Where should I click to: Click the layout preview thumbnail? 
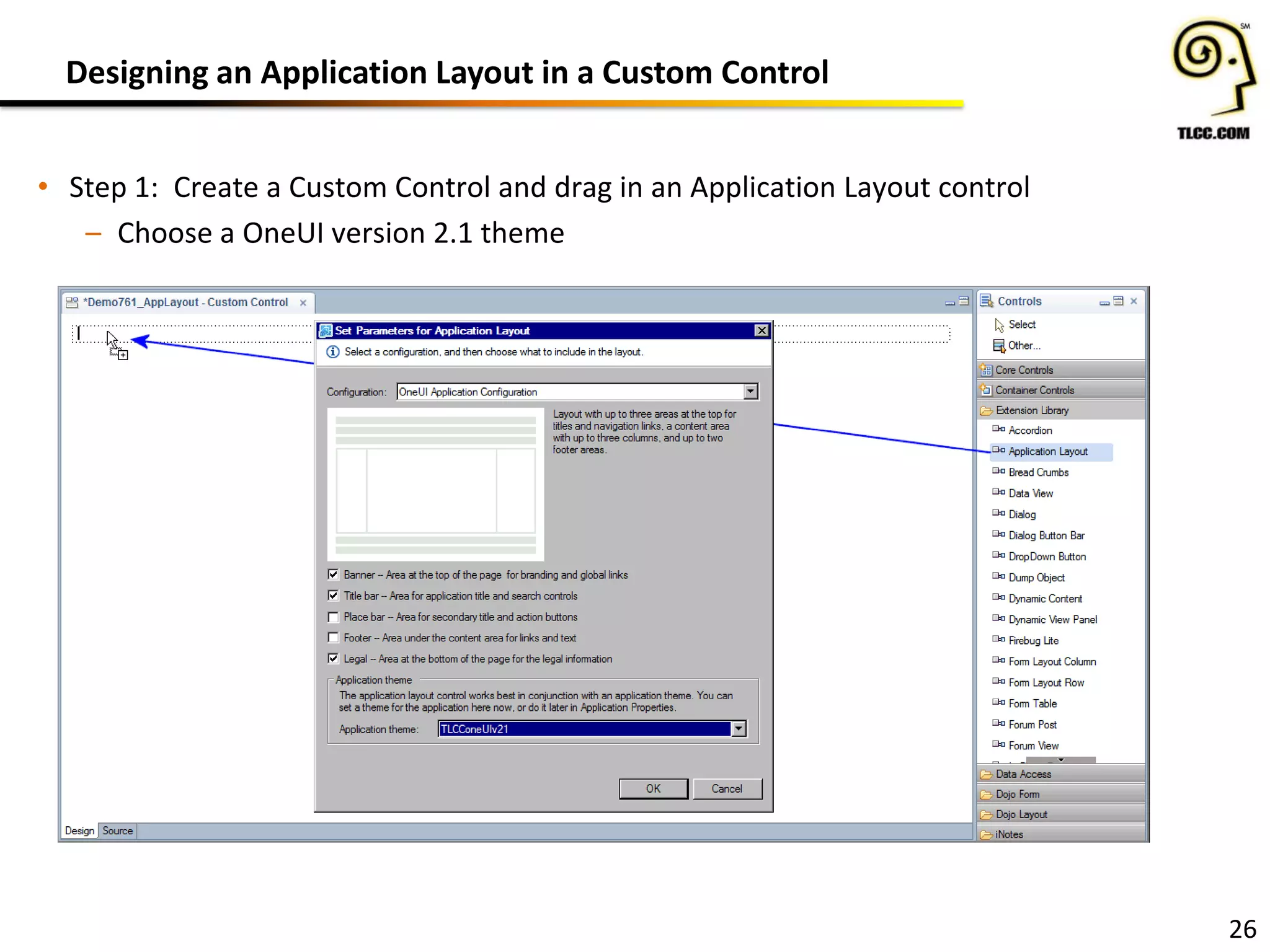point(435,484)
